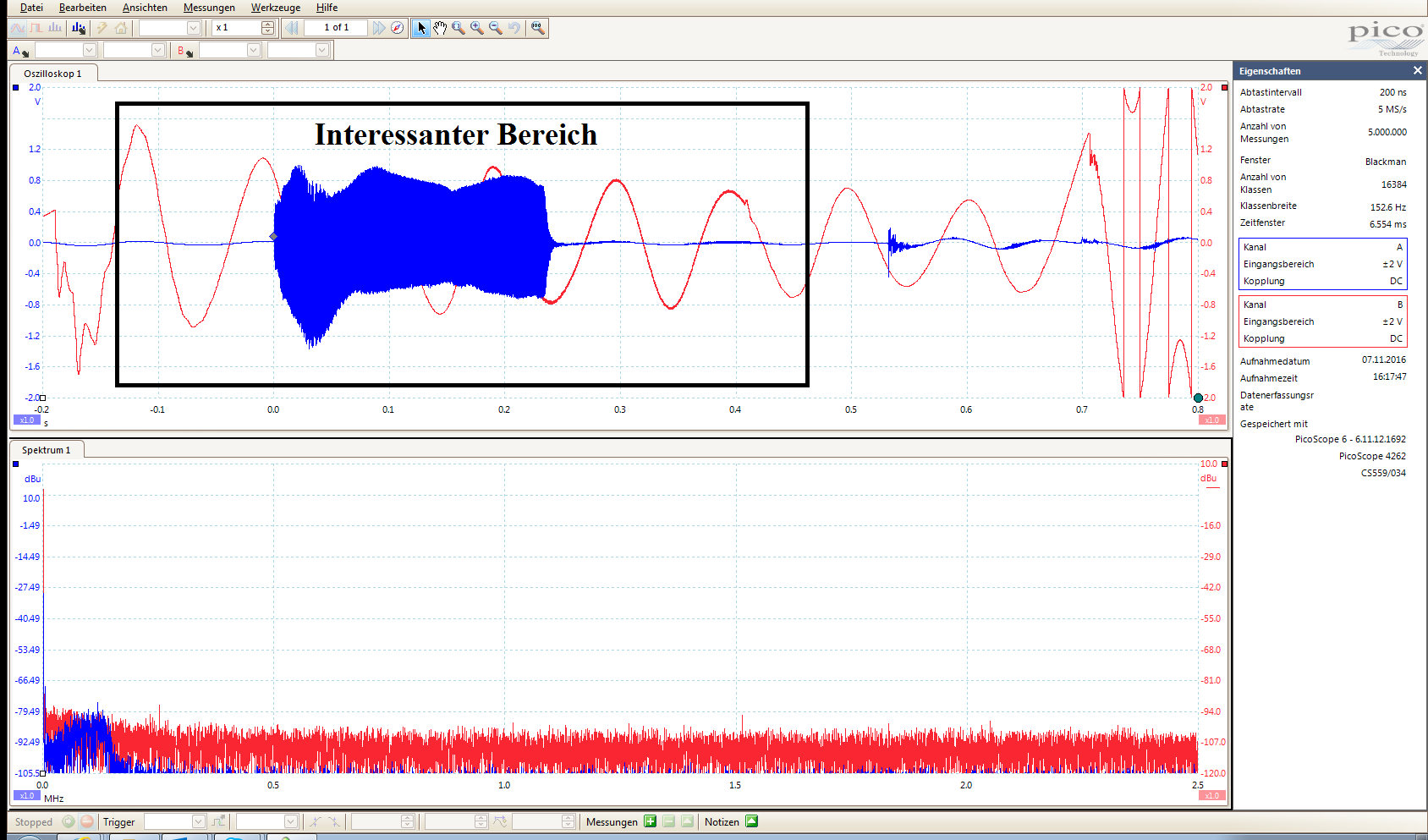This screenshot has width=1428, height=840.
Task: Switch to the Spektrum 1 tab
Action: pos(47,450)
